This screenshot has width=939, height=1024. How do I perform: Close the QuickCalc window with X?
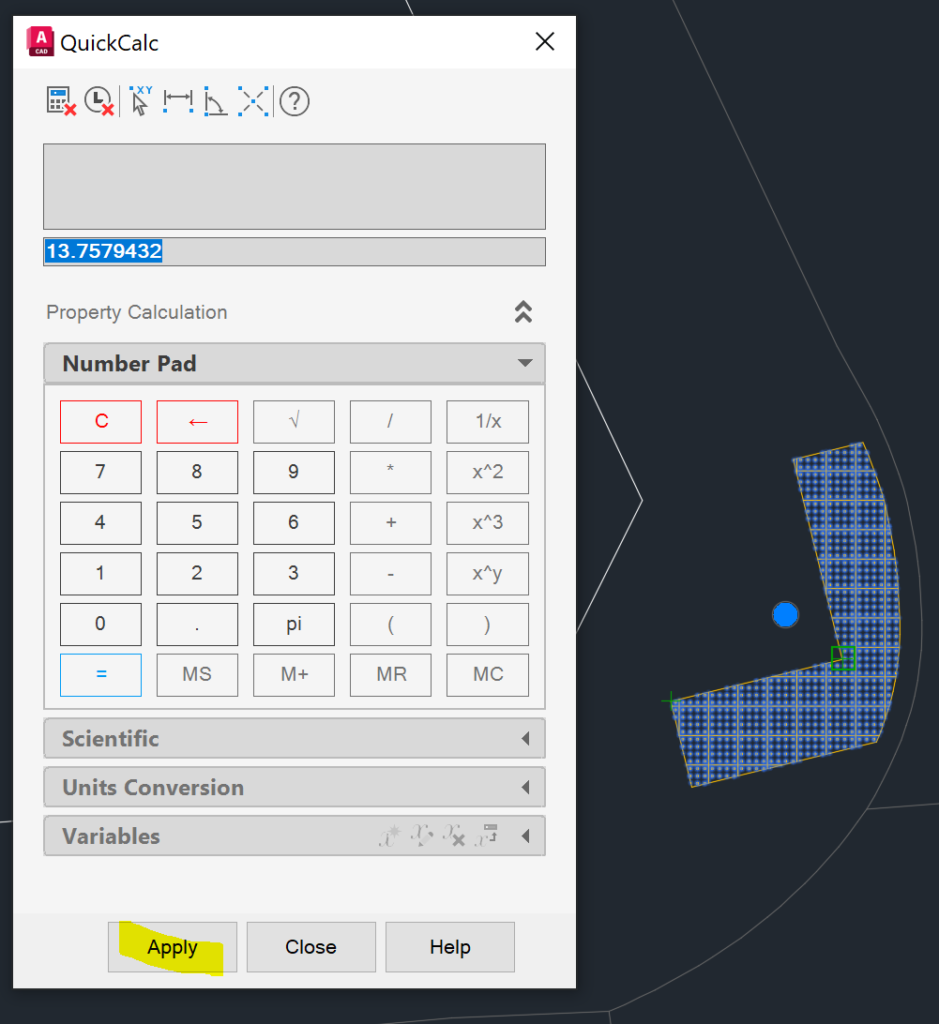(545, 42)
